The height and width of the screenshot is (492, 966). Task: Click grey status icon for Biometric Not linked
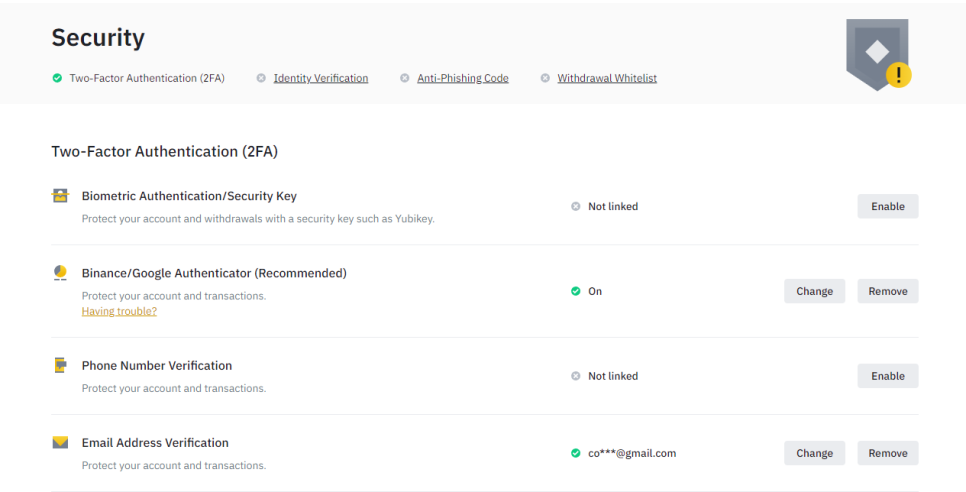click(575, 206)
